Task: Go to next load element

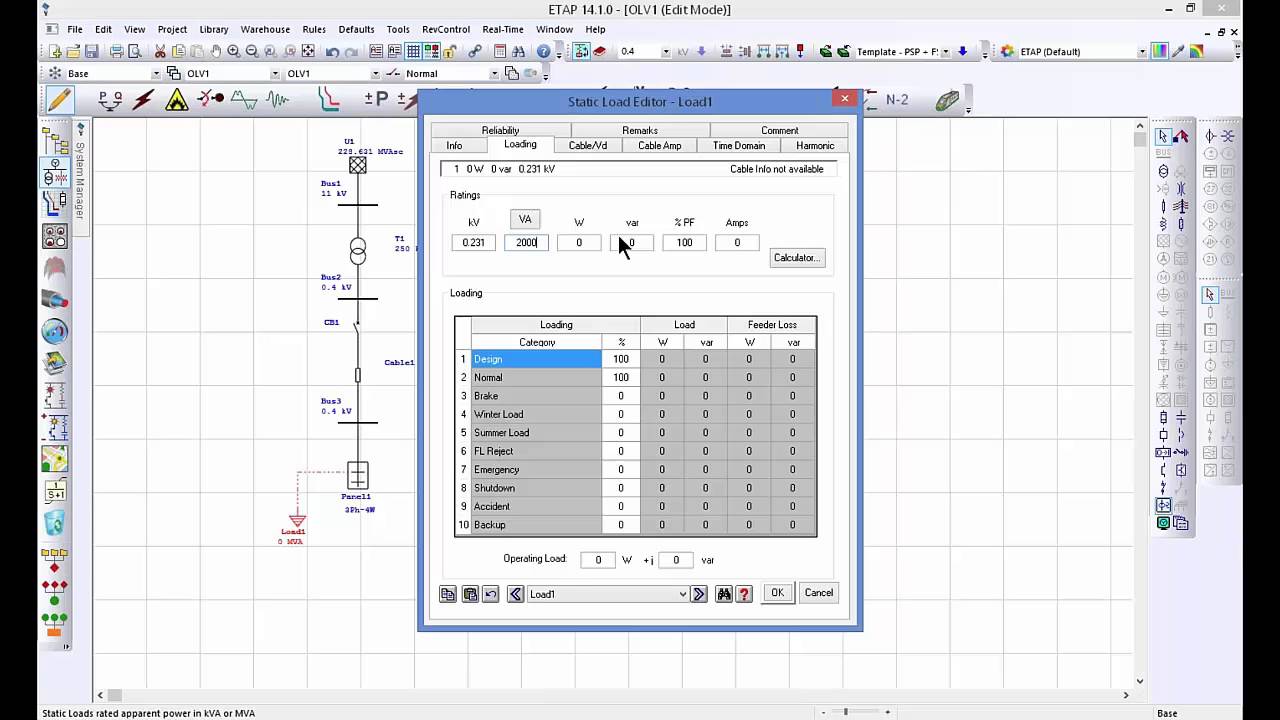Action: coord(699,594)
